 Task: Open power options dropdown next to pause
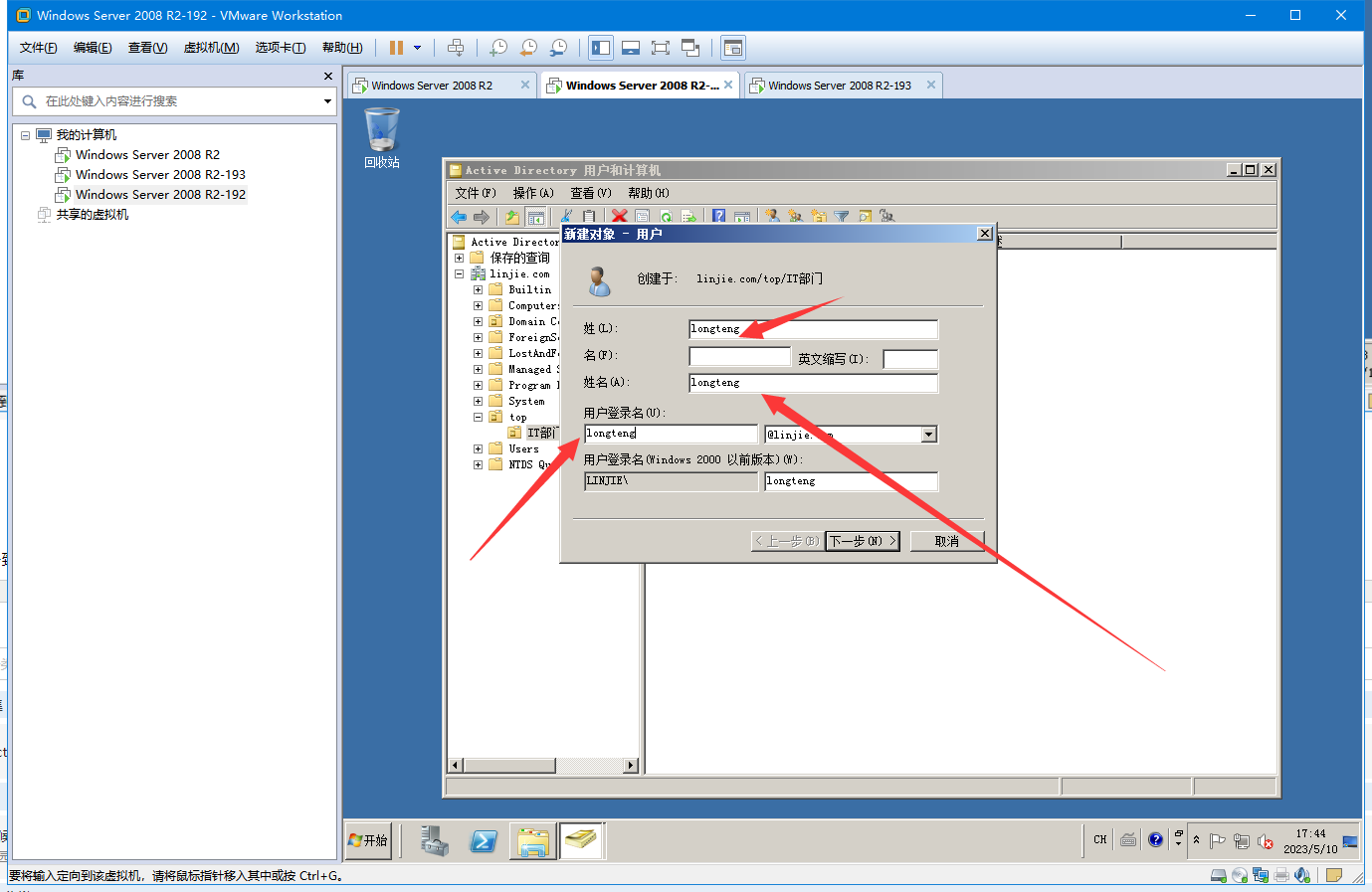click(417, 48)
